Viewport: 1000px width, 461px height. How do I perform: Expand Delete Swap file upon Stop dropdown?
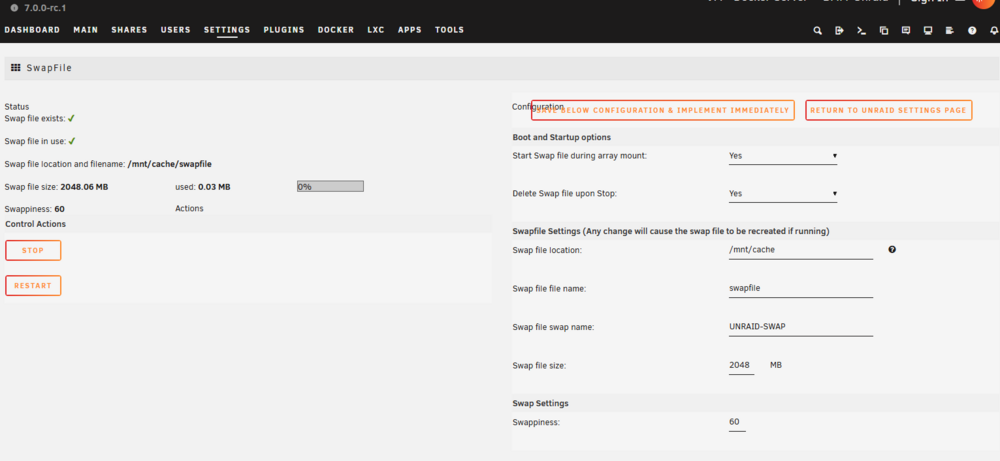coord(783,193)
